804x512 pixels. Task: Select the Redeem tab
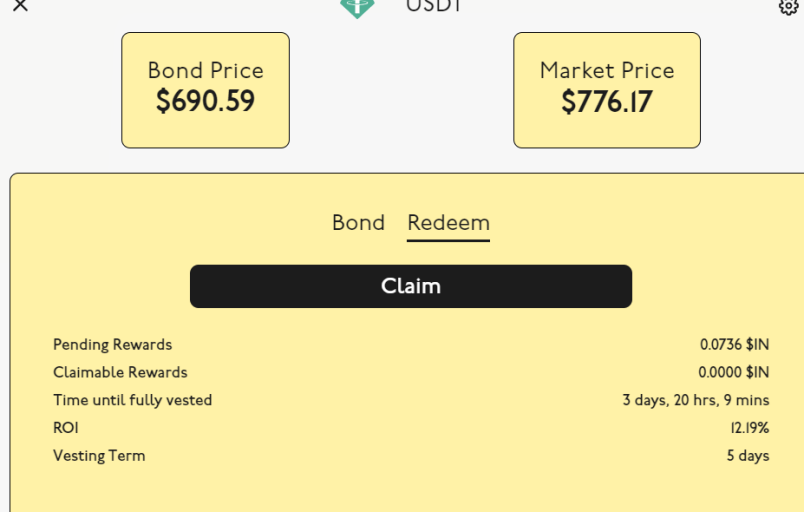[449, 223]
